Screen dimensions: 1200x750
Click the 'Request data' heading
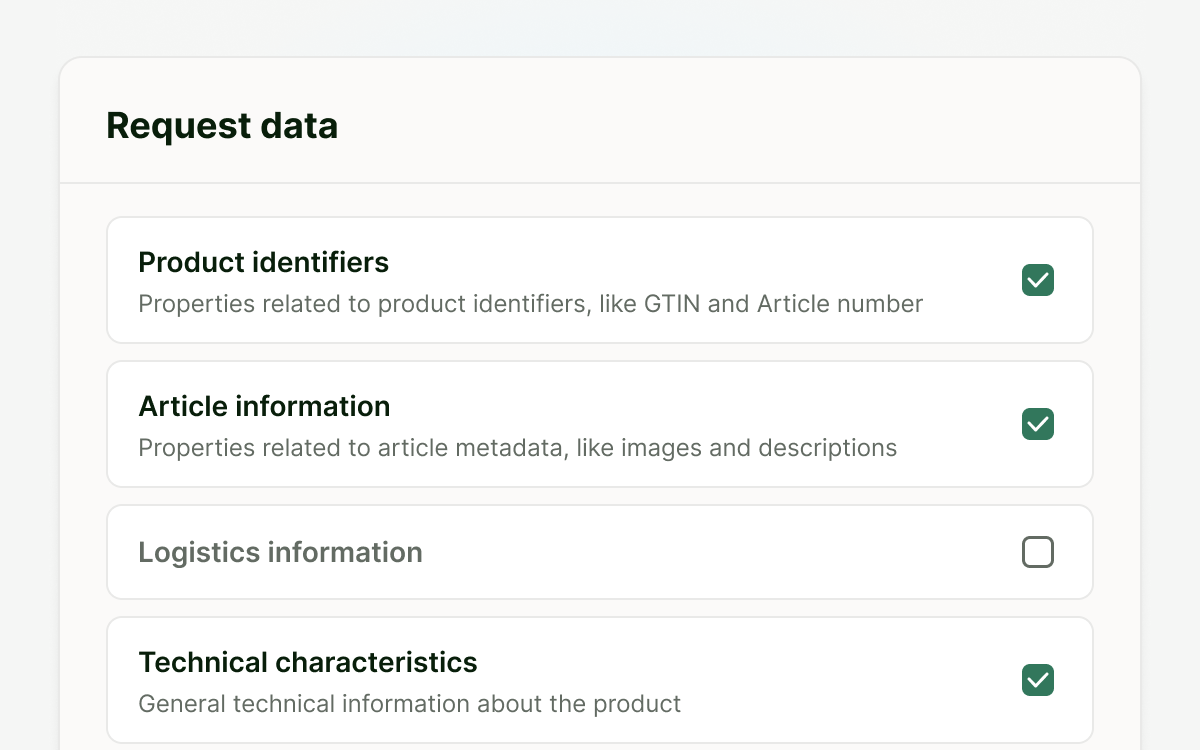pyautogui.click(x=222, y=126)
